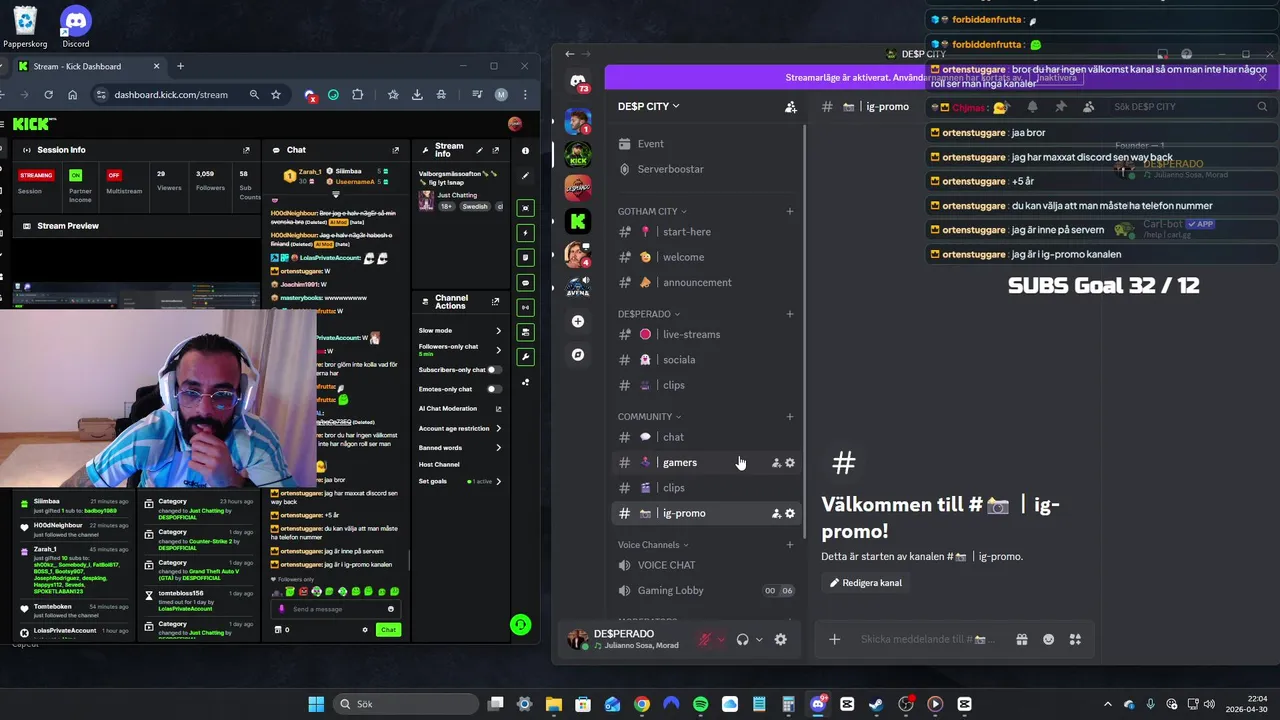The width and height of the screenshot is (1280, 720).
Task: Click invite icon on gamers channel
Action: [776, 462]
